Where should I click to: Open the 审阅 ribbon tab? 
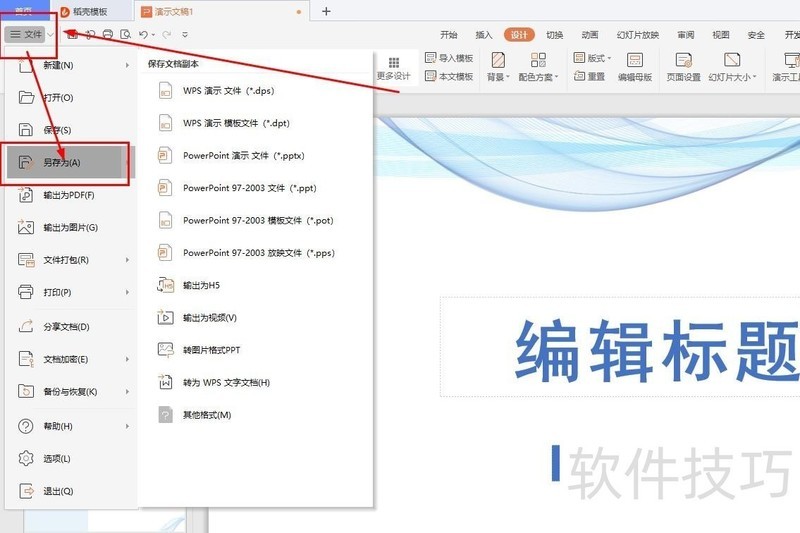(686, 35)
